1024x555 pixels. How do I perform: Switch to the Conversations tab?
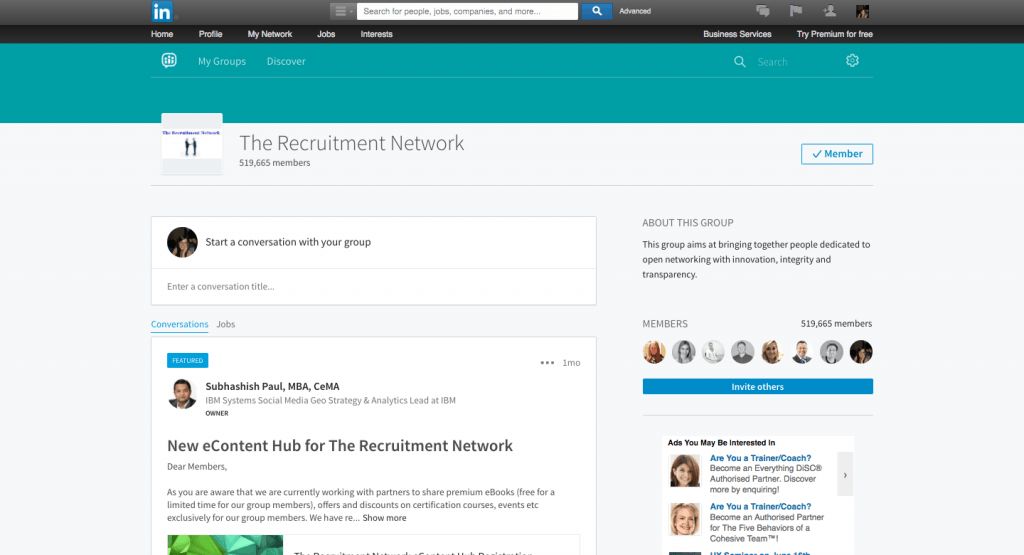180,325
